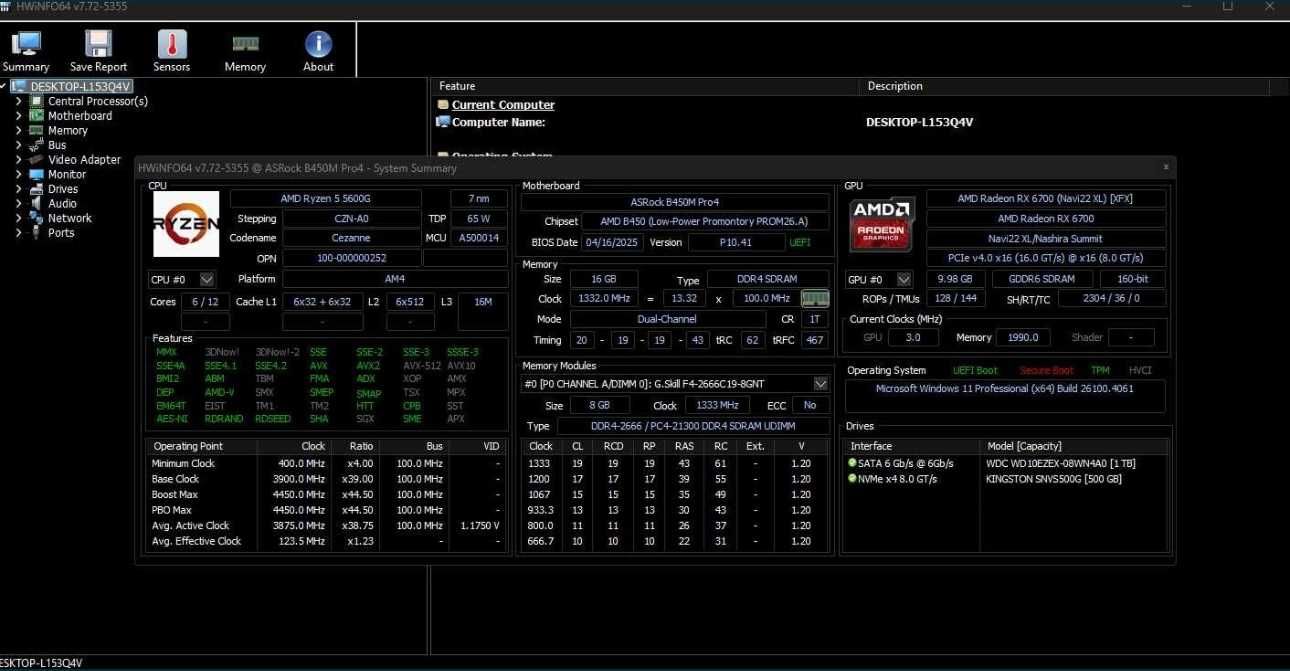Click the Feature column header
This screenshot has height=671, width=1290.
click(x=457, y=86)
